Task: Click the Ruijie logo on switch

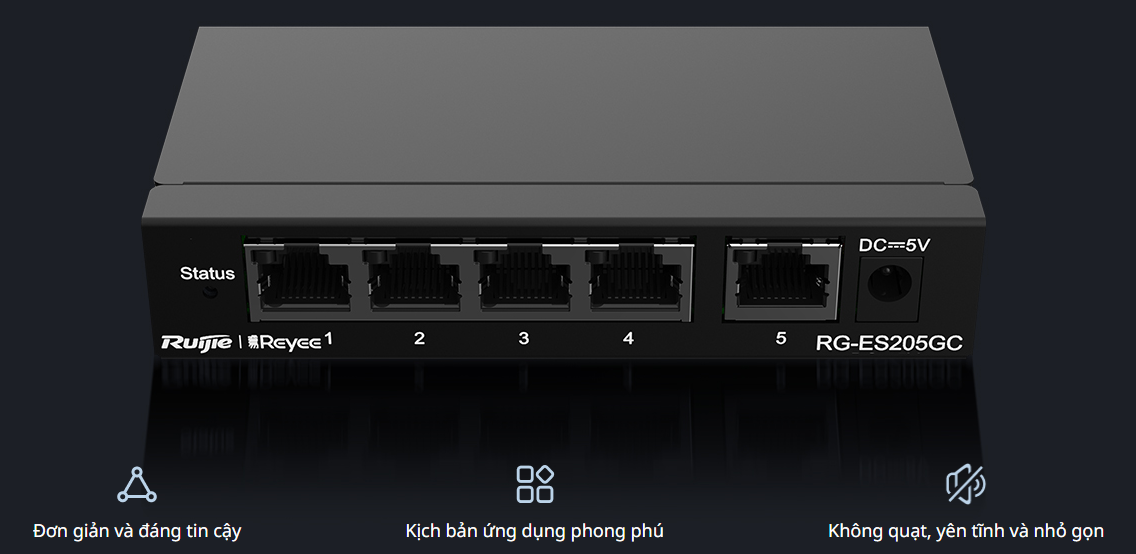Action: [196, 342]
